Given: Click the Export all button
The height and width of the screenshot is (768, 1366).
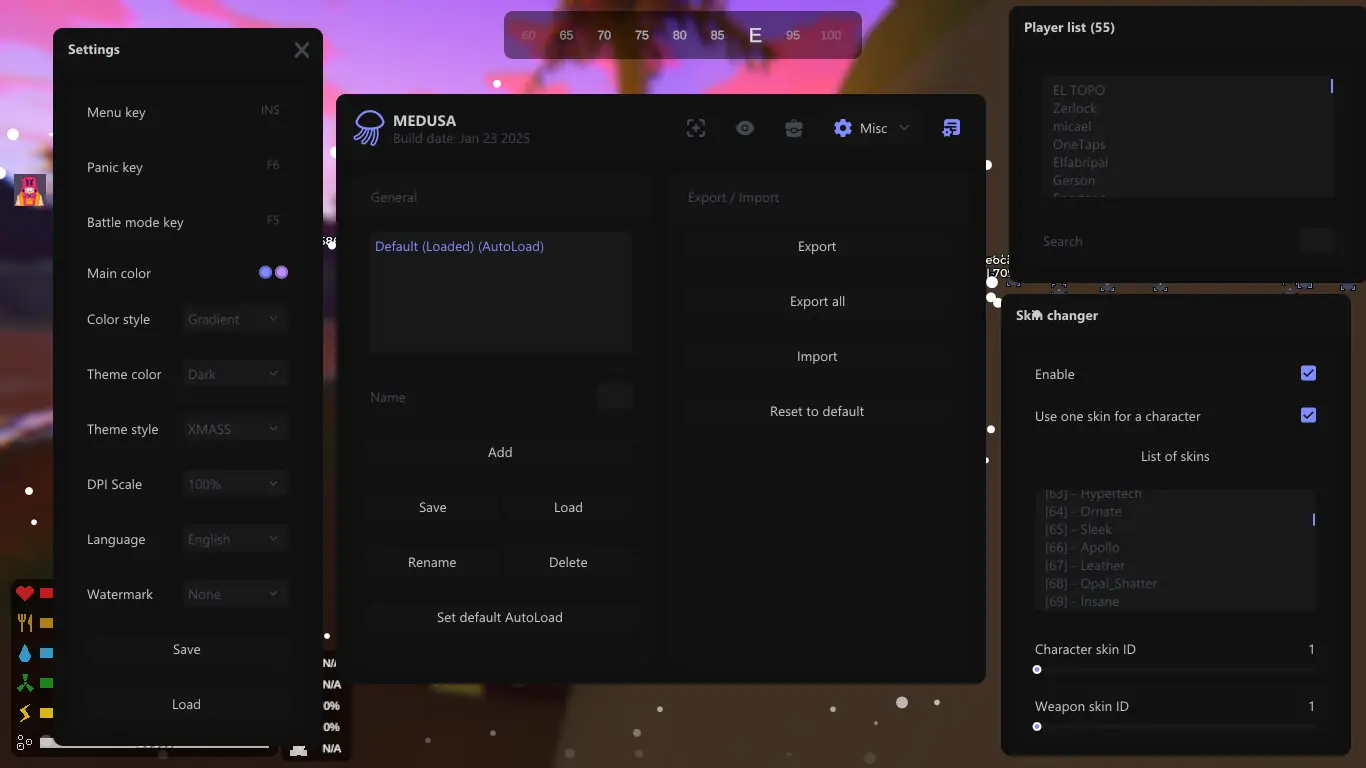Looking at the screenshot, I should 817,301.
